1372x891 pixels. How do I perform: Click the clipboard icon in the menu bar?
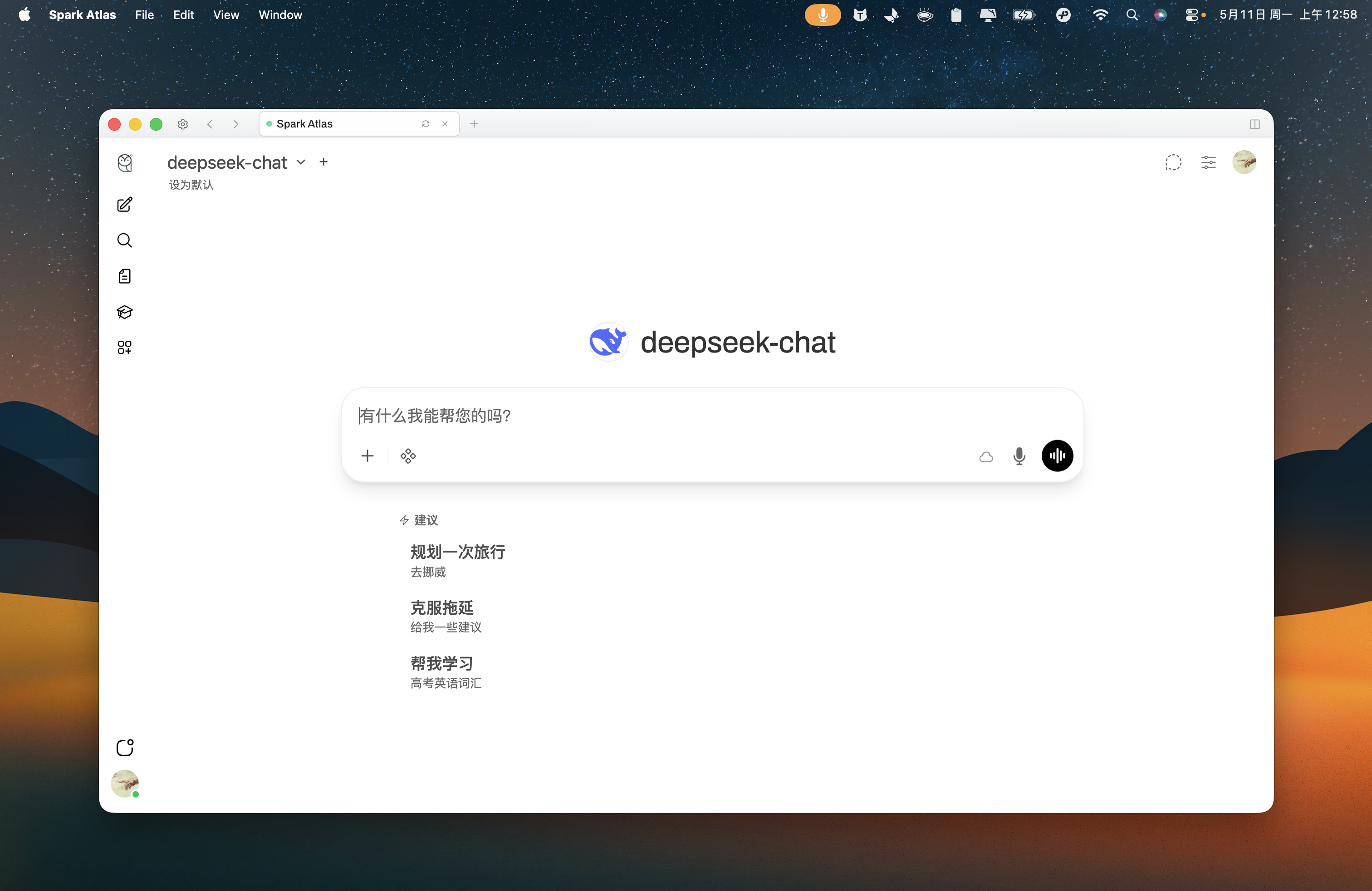pyautogui.click(x=956, y=15)
